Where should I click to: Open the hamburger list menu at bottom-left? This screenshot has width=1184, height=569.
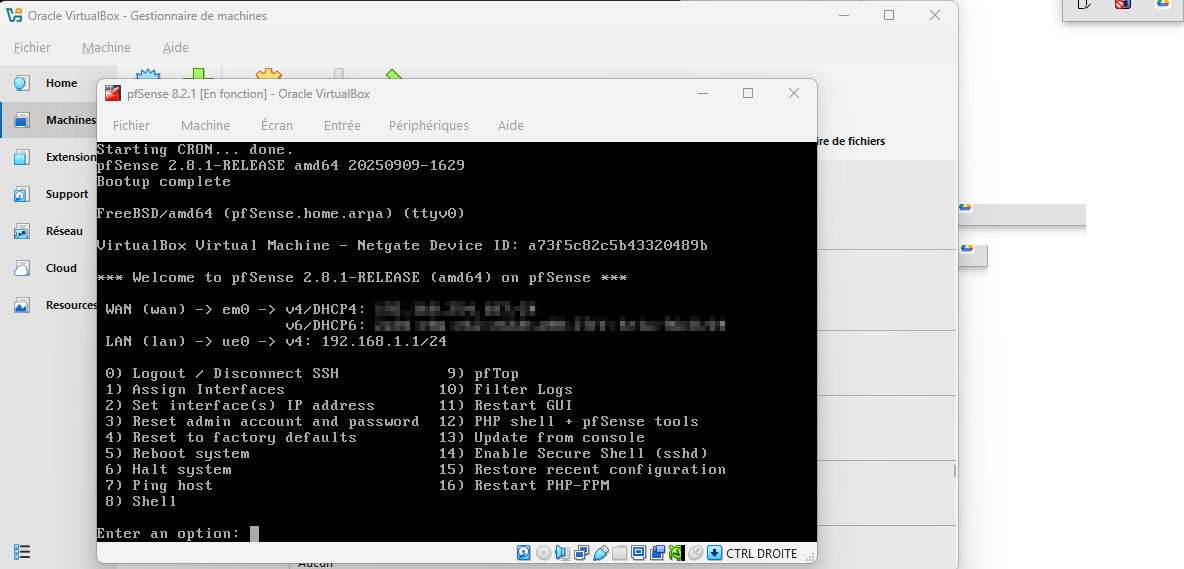click(22, 552)
